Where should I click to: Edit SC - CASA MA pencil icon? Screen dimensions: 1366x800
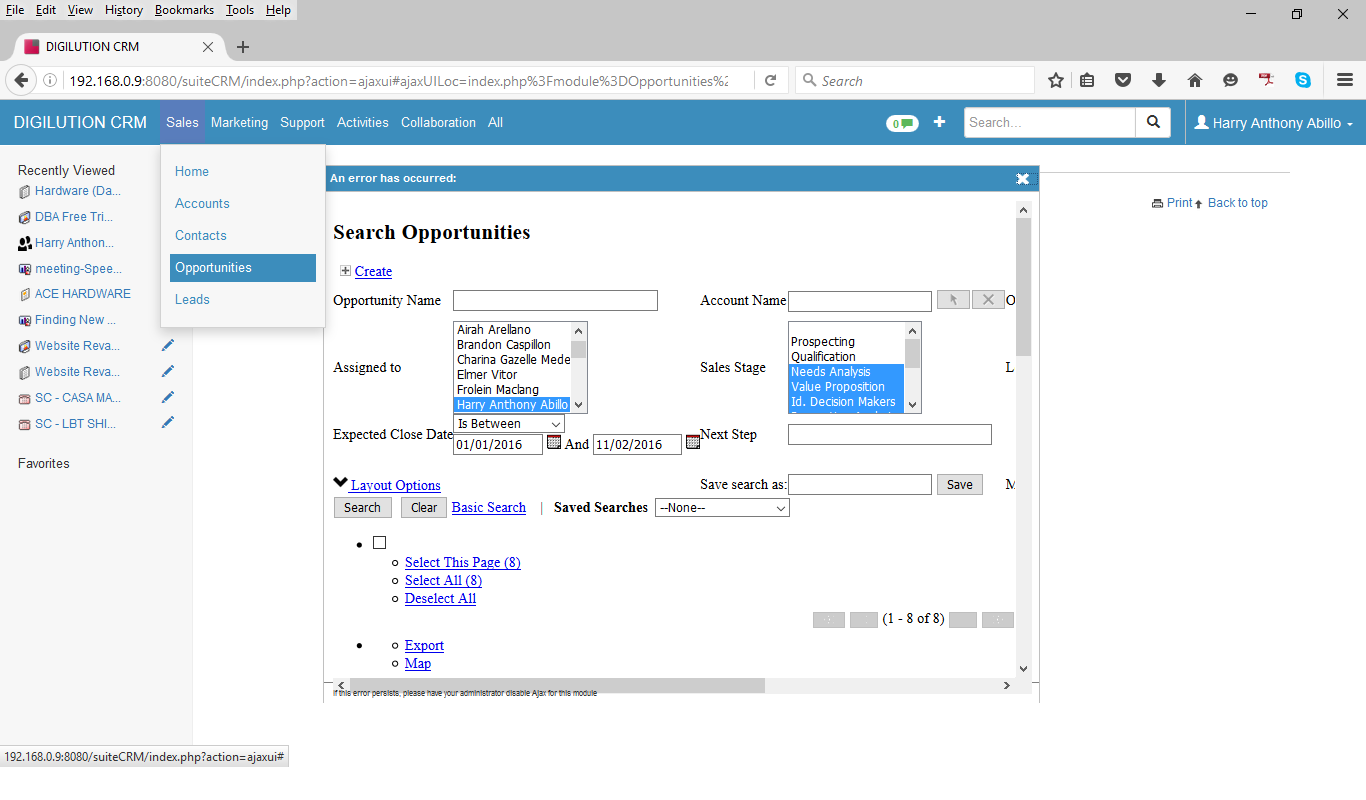168,397
